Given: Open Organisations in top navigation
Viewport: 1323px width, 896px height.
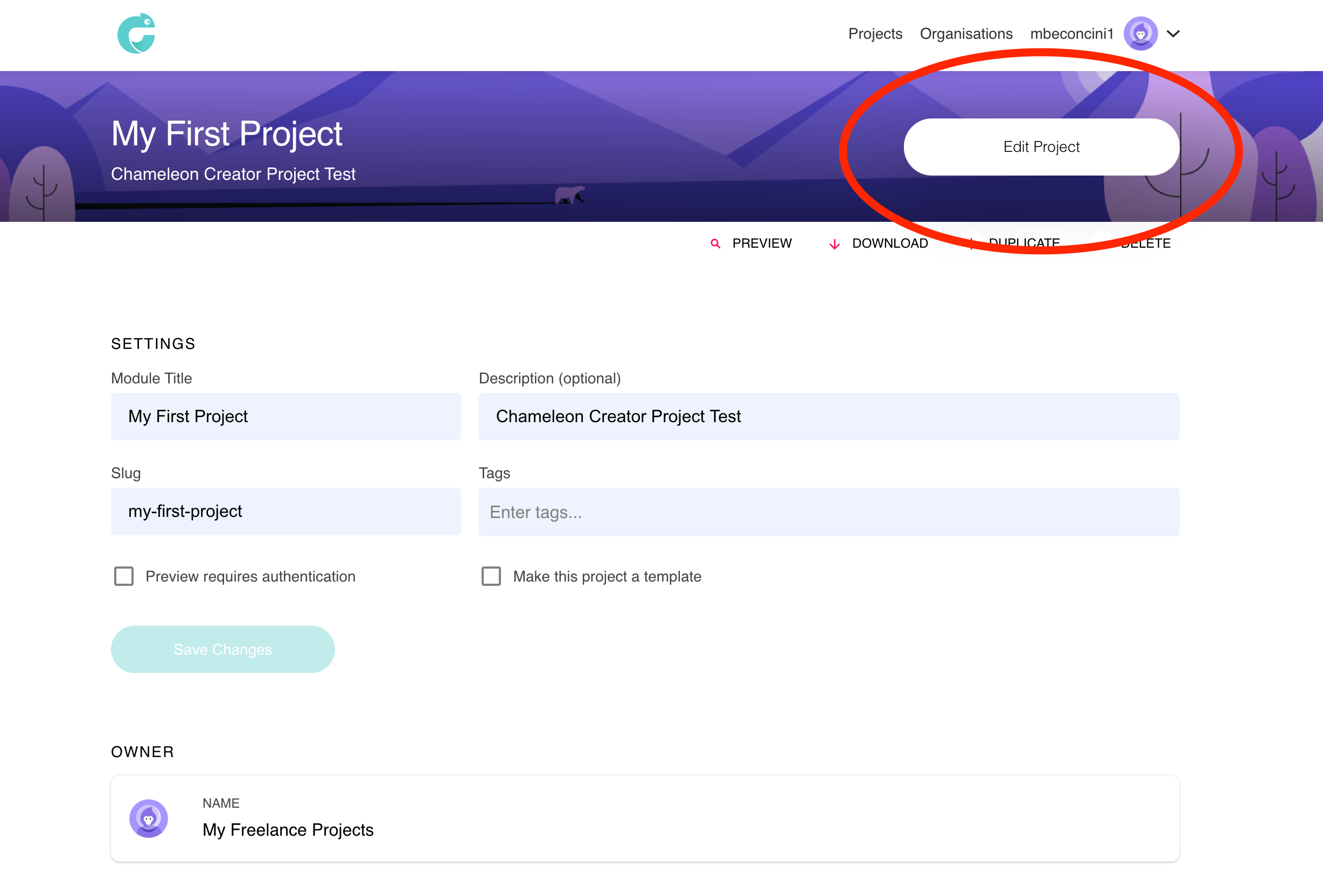Looking at the screenshot, I should pyautogui.click(x=965, y=33).
